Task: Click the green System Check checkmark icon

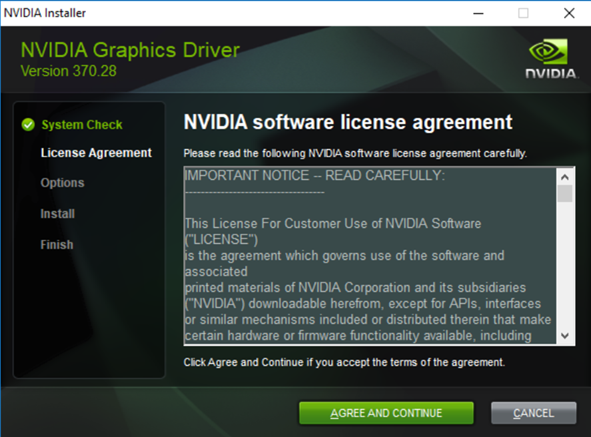Action: (28, 124)
